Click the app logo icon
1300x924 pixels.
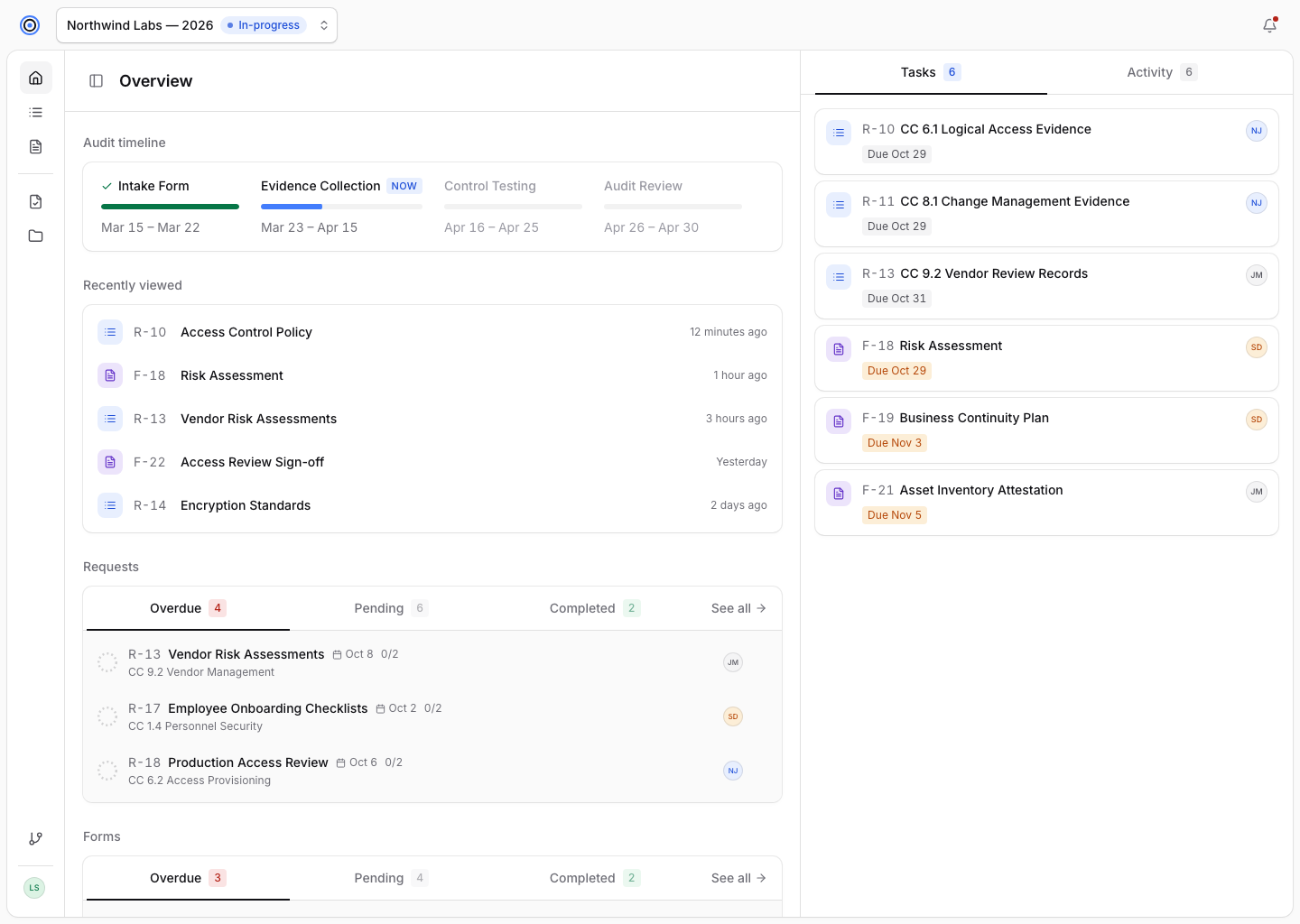(30, 25)
